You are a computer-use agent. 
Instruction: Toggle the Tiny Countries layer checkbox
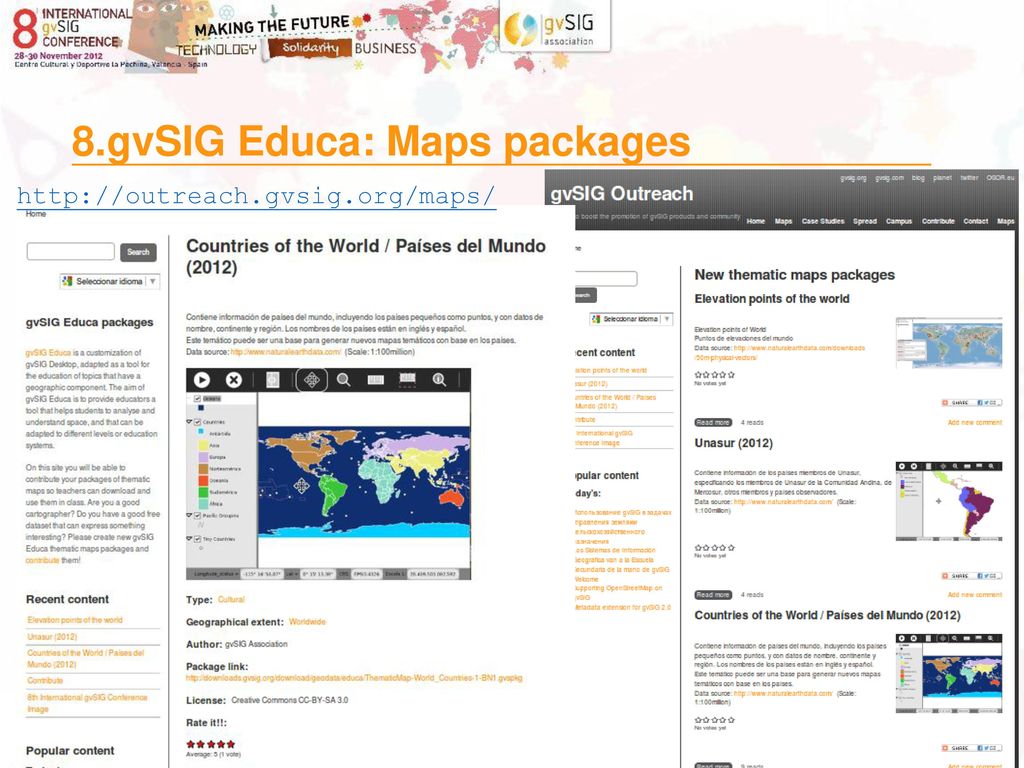point(197,539)
